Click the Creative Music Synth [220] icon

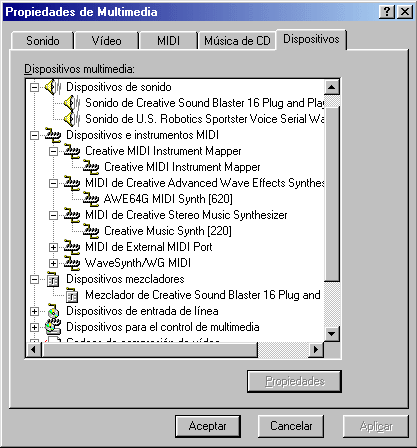pyautogui.click(x=91, y=231)
